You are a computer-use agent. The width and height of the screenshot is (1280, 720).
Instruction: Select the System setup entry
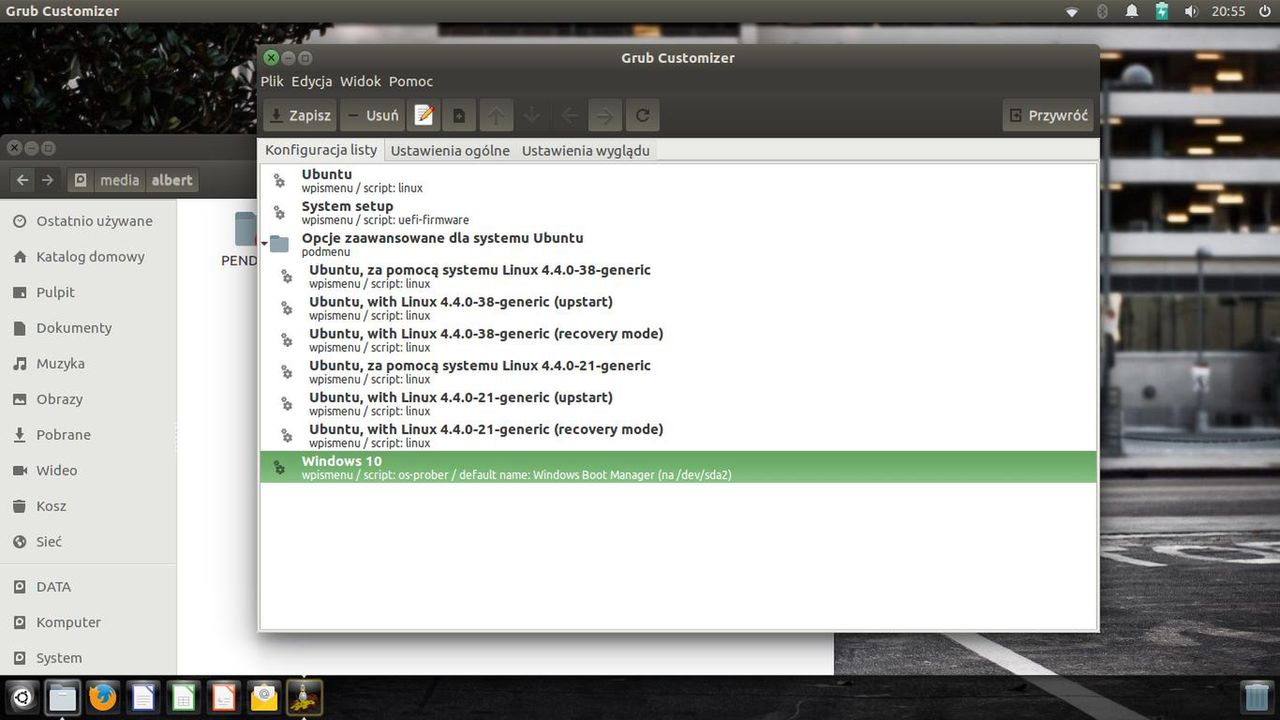coord(678,212)
